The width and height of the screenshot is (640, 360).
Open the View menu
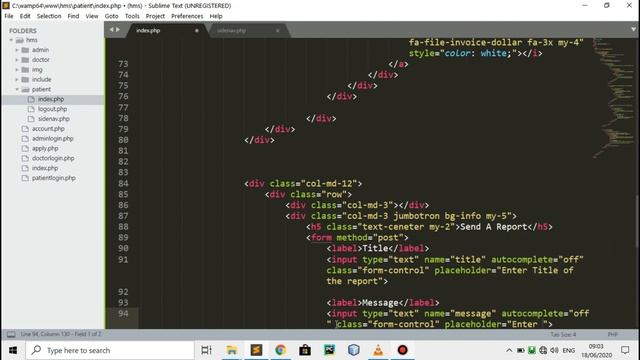92,16
